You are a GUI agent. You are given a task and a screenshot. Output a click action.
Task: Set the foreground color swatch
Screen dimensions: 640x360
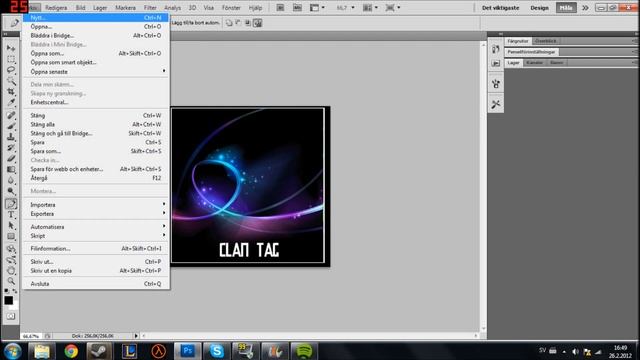click(x=9, y=300)
